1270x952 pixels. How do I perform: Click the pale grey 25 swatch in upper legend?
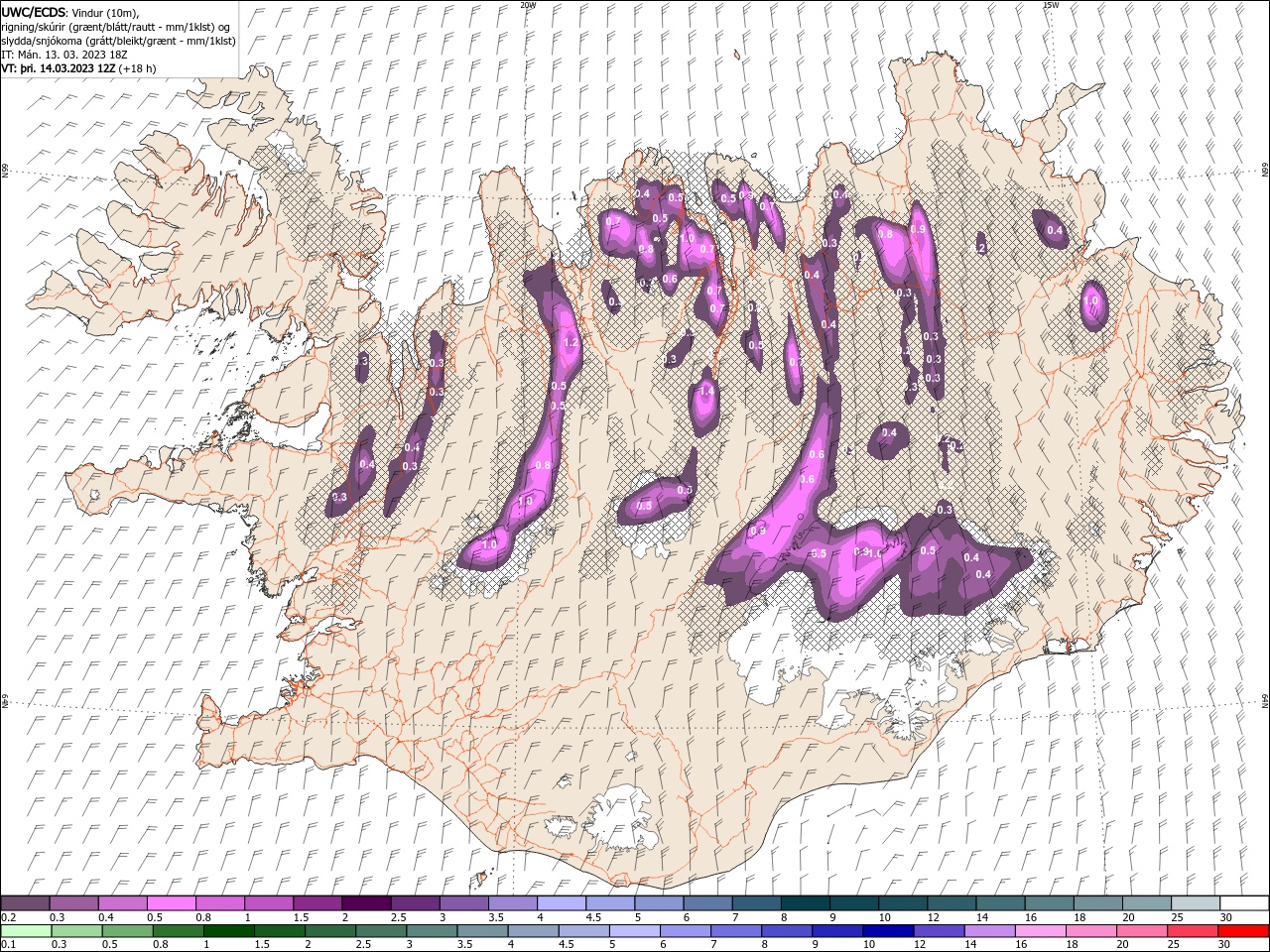1195,903
